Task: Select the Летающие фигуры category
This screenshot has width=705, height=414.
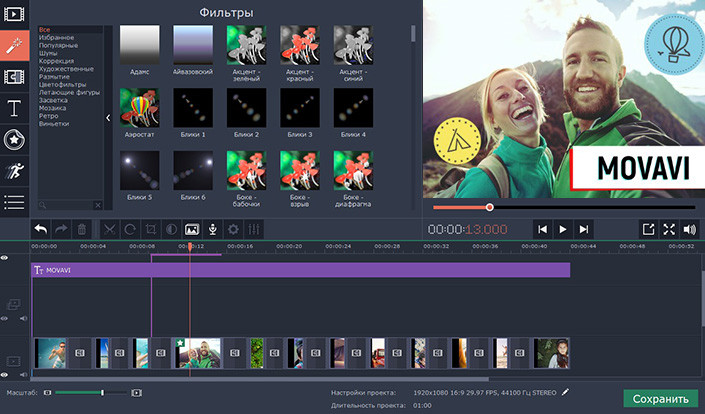Action: click(69, 93)
